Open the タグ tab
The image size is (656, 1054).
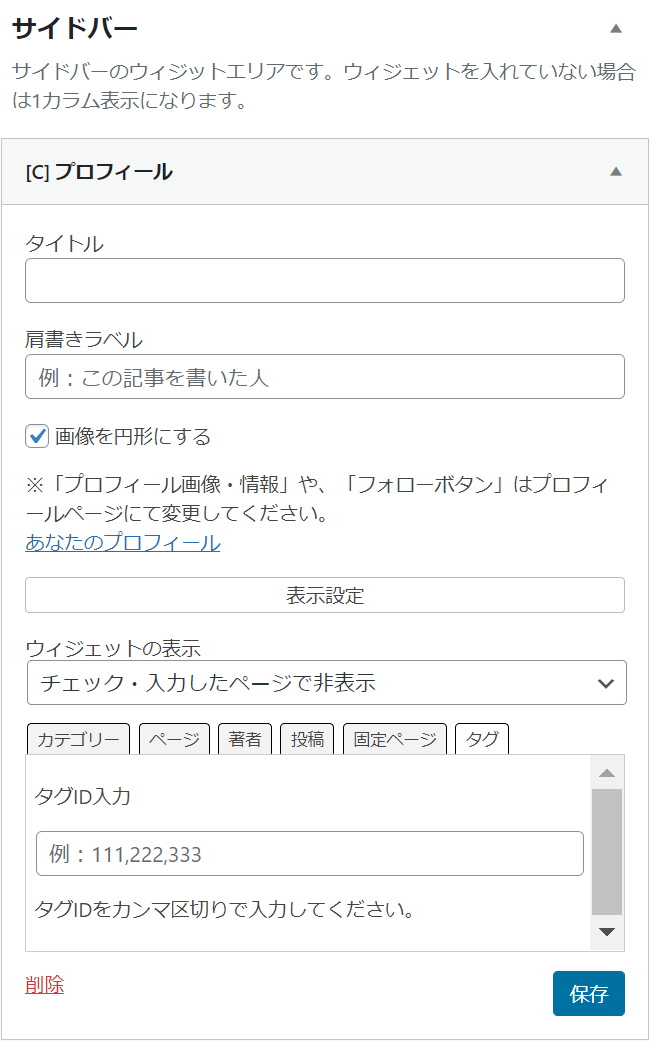[482, 739]
